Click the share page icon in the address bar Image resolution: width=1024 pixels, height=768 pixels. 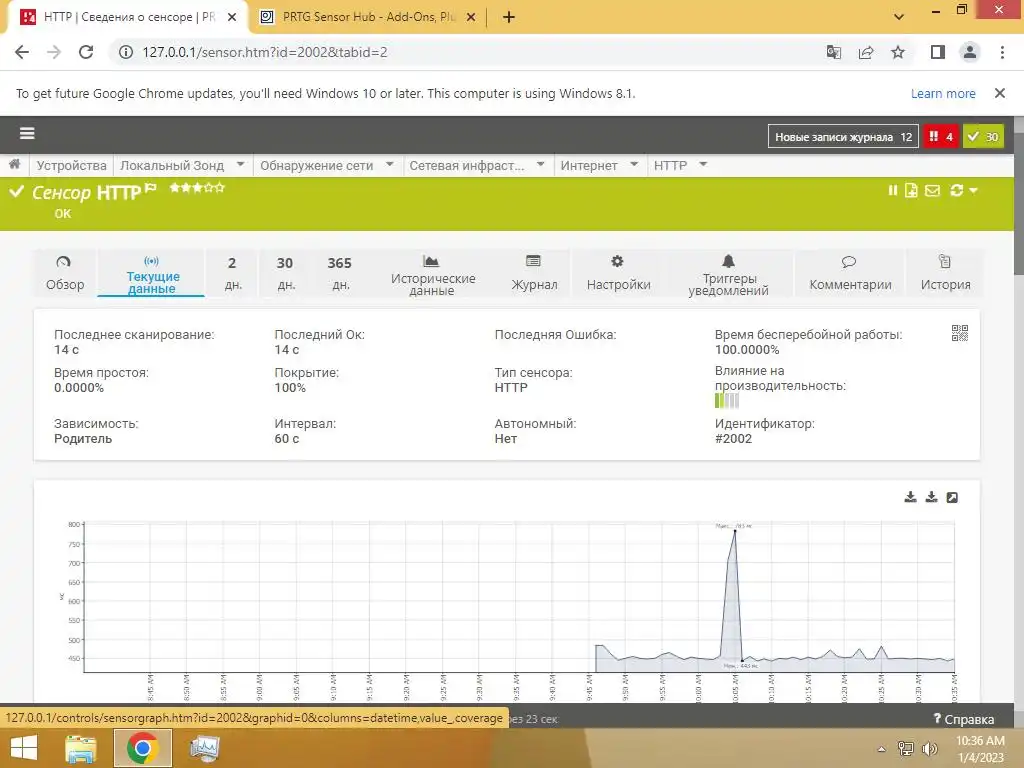coord(866,52)
